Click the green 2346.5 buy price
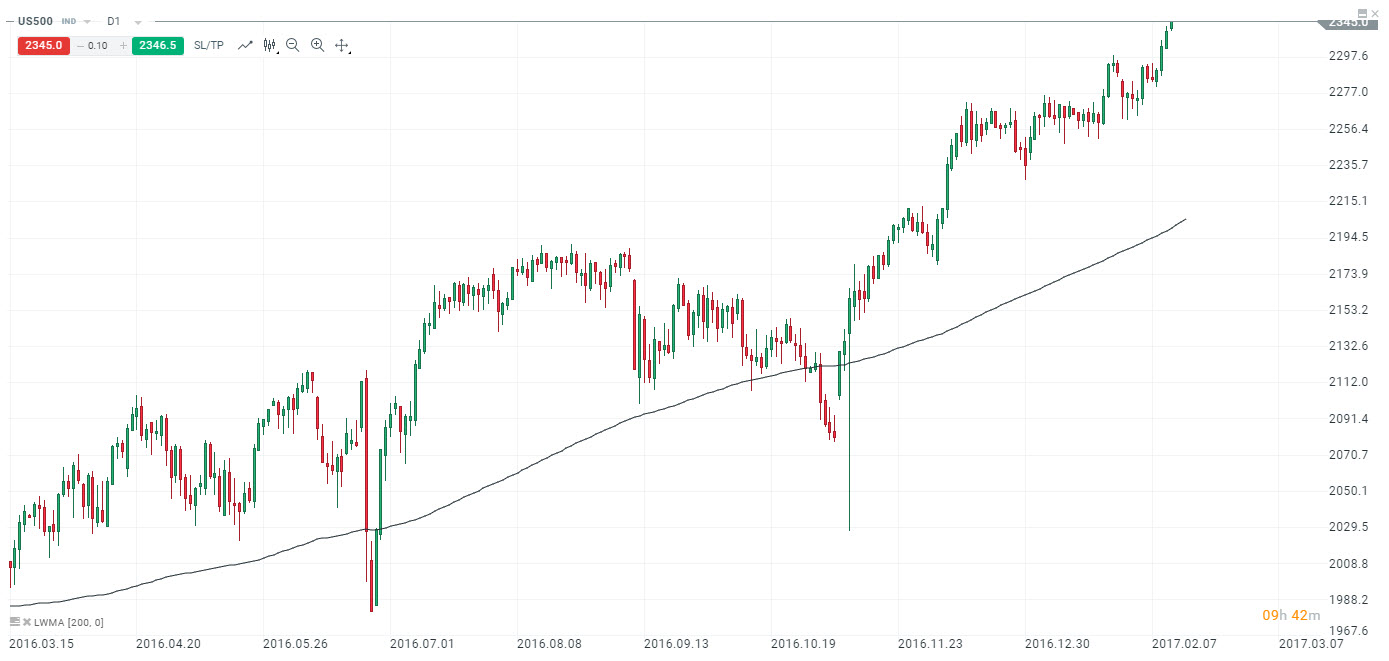Screen dimensions: 1389x661 coord(157,44)
